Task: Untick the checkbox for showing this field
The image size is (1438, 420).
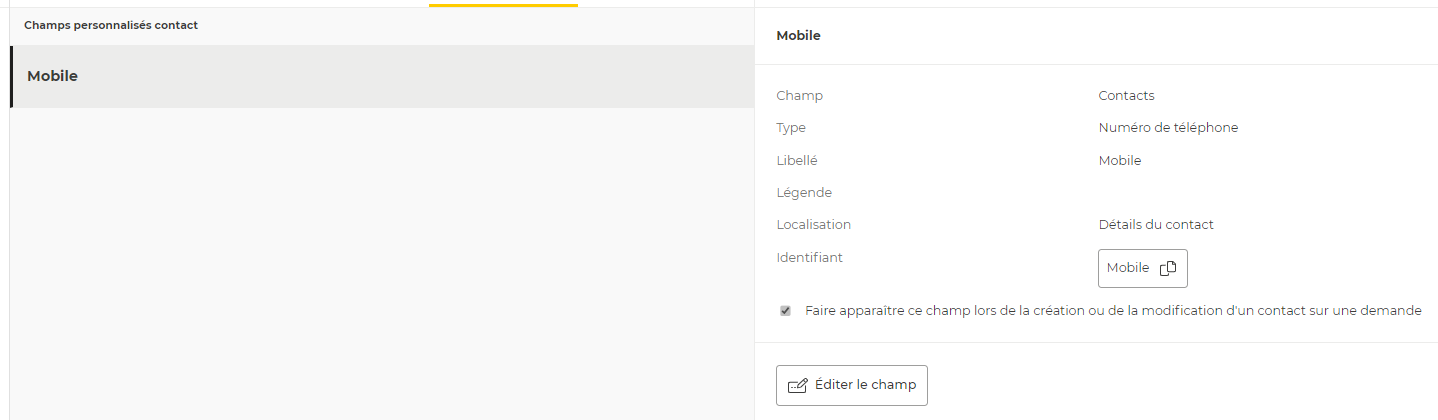Action: pos(785,311)
